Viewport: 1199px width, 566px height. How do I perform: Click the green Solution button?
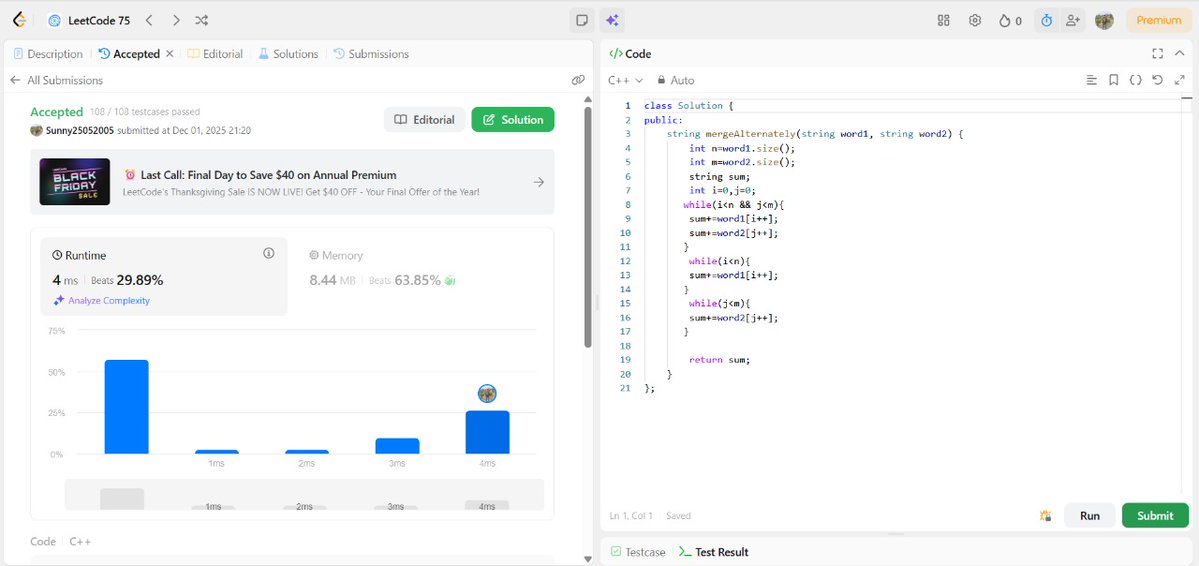513,119
